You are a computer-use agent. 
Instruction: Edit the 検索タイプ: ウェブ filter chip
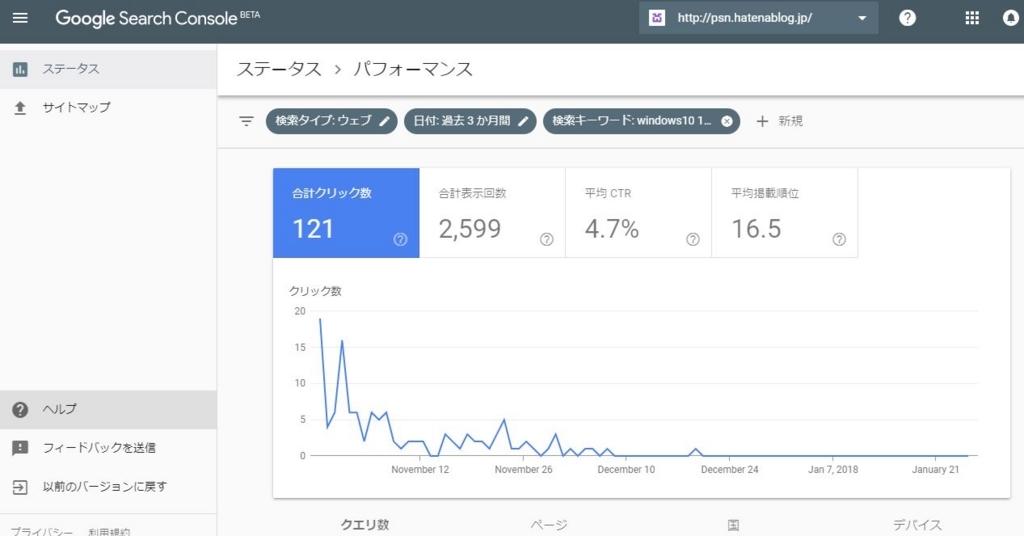pyautogui.click(x=332, y=121)
